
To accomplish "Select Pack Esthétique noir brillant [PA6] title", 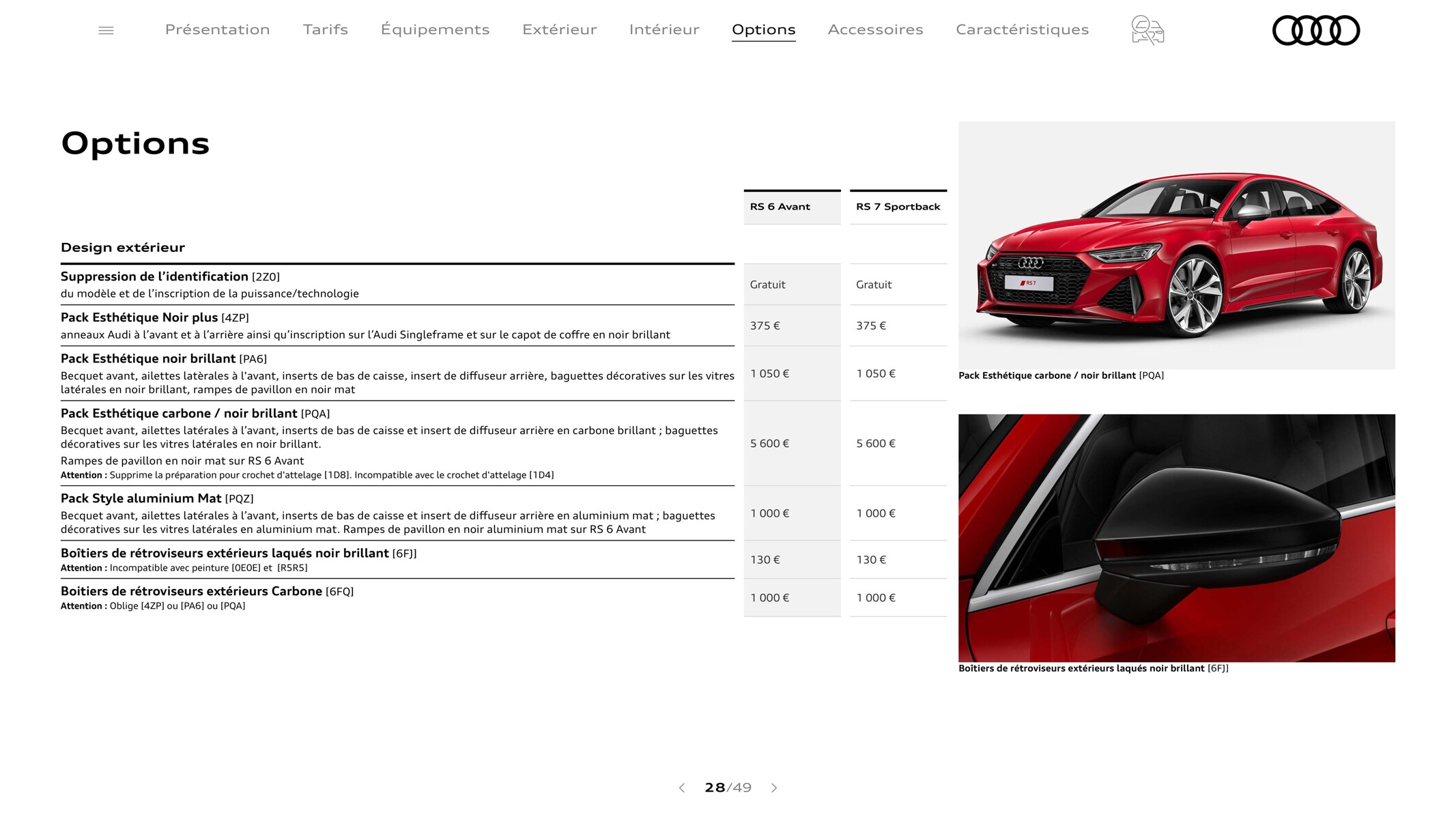I will (164, 358).
